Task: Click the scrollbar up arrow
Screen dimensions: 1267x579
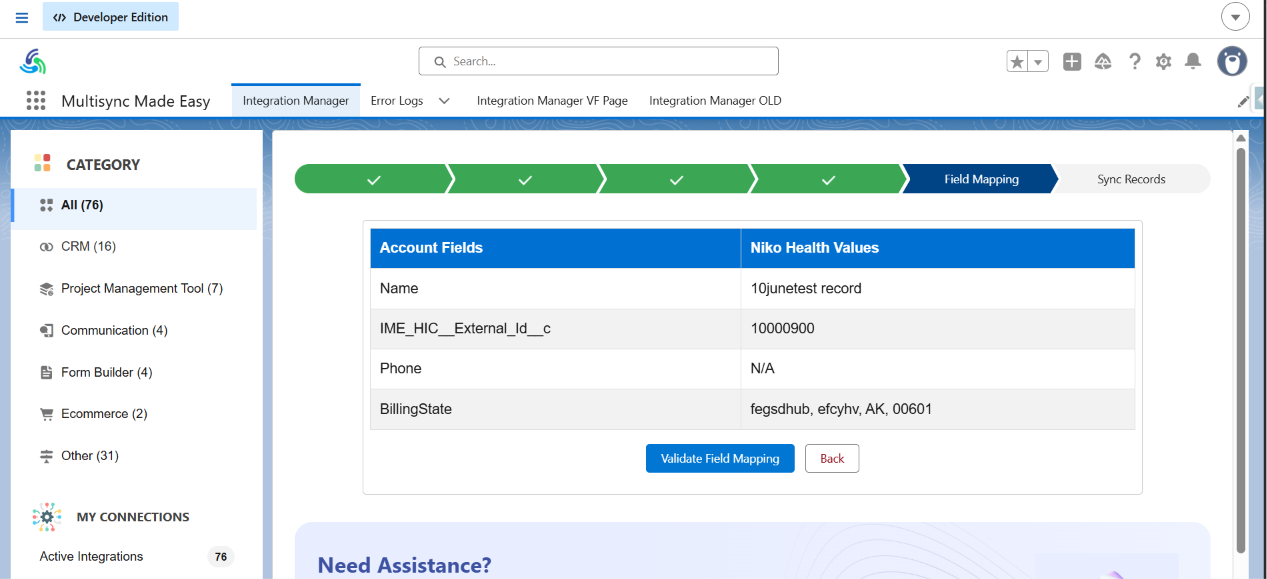Action: (x=1241, y=138)
